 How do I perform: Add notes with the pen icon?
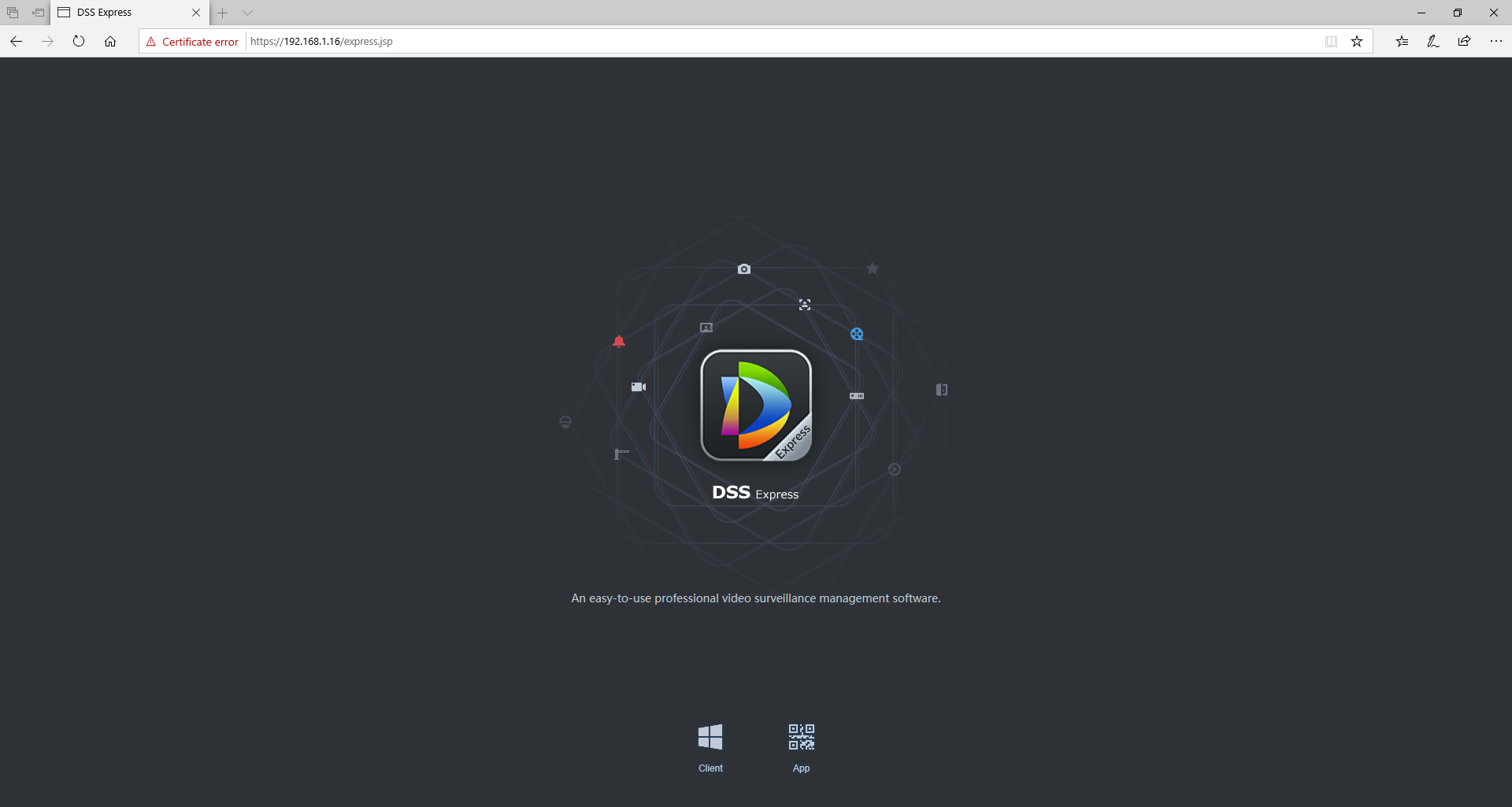pyautogui.click(x=1433, y=42)
